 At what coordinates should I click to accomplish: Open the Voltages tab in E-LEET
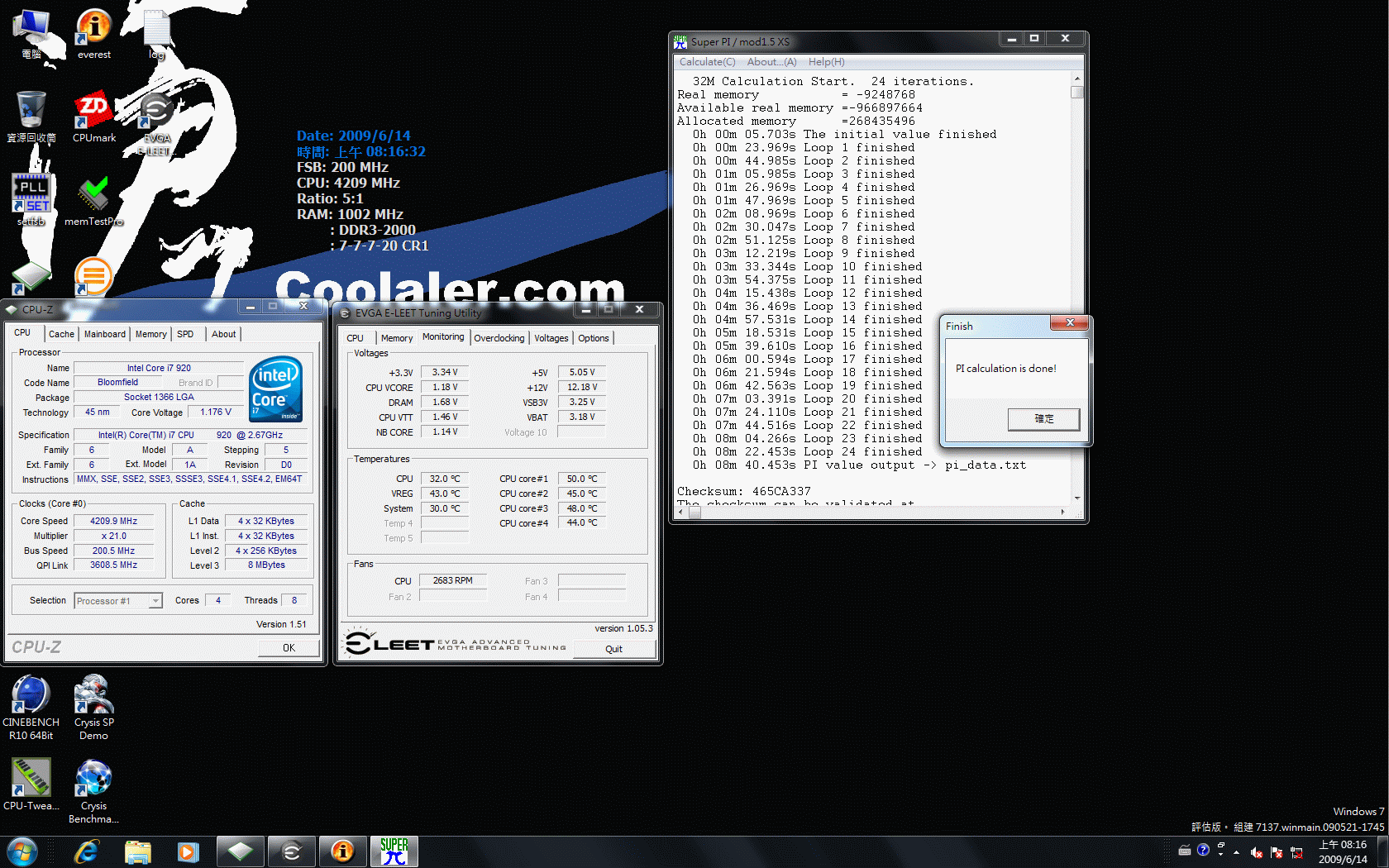[551, 338]
